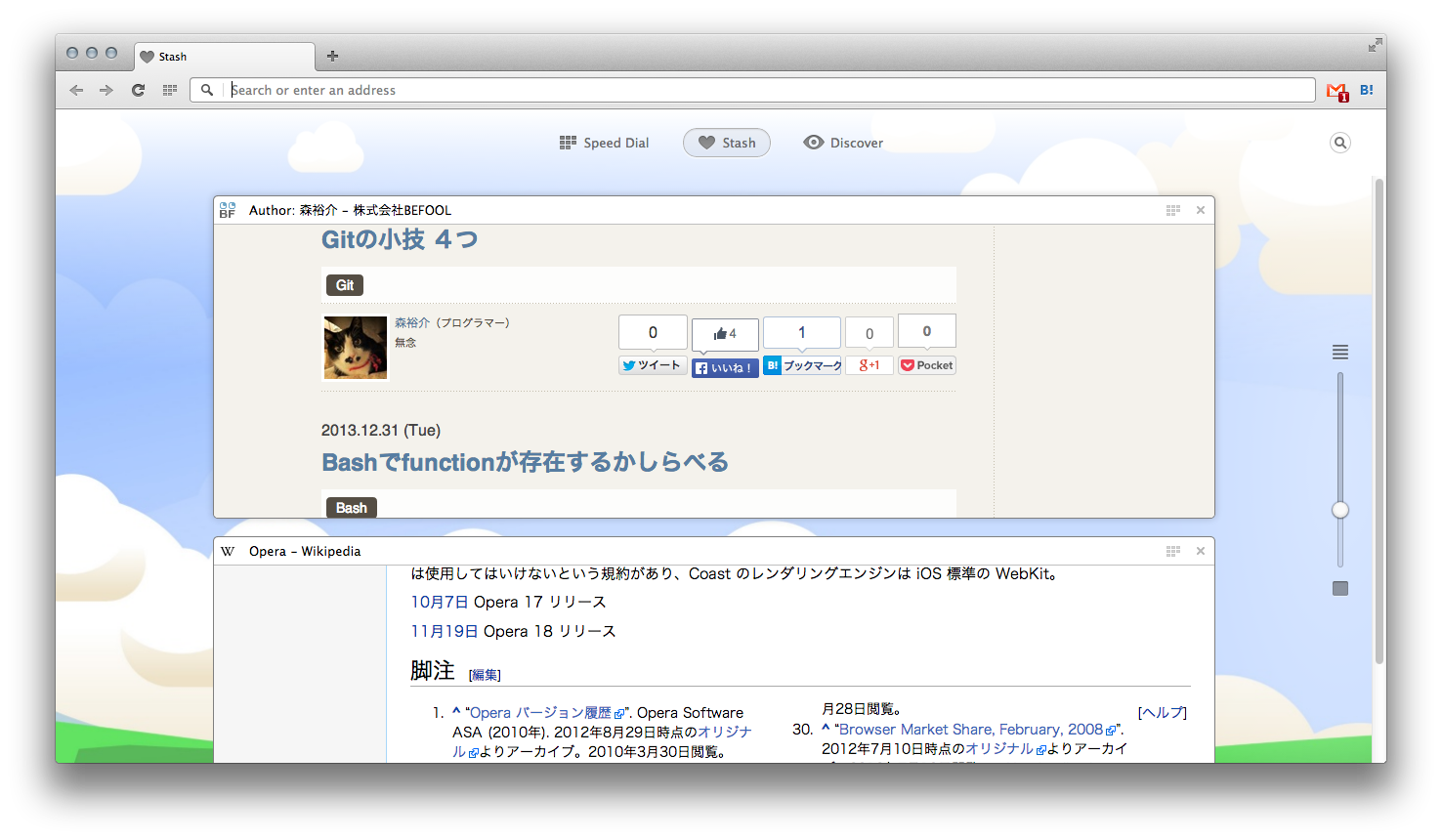Viewport: 1442px width, 840px height.
Task: Open Browser Market Share, February 2008 link
Action: (977, 730)
